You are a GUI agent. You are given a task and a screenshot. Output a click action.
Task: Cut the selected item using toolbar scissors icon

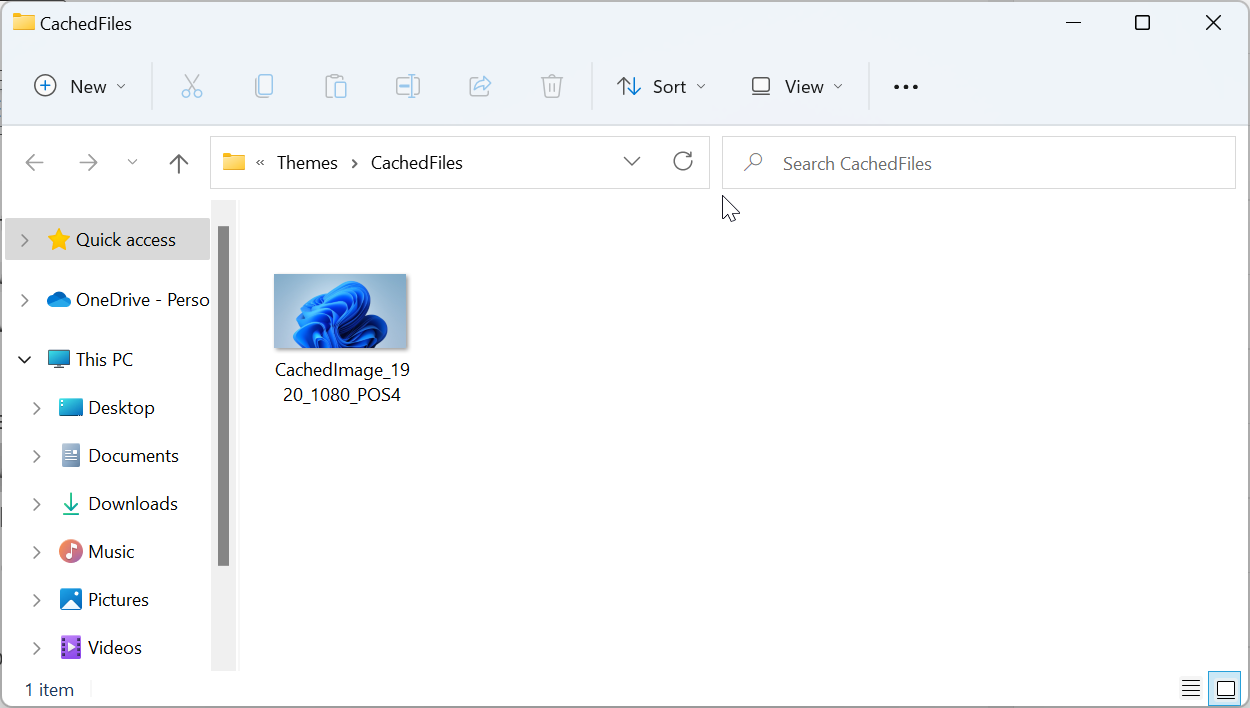[x=192, y=86]
